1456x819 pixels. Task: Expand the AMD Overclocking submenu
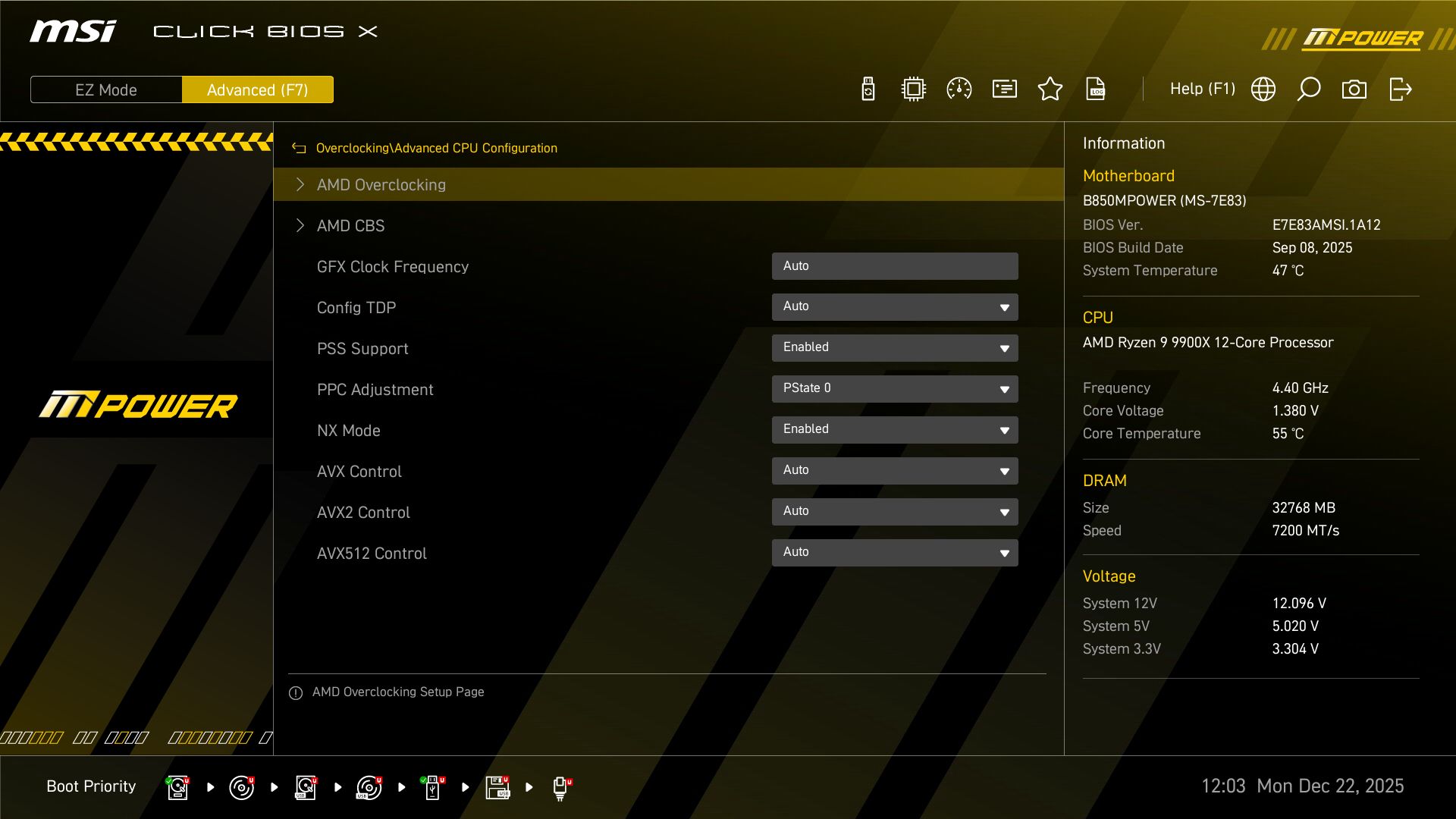tap(381, 184)
